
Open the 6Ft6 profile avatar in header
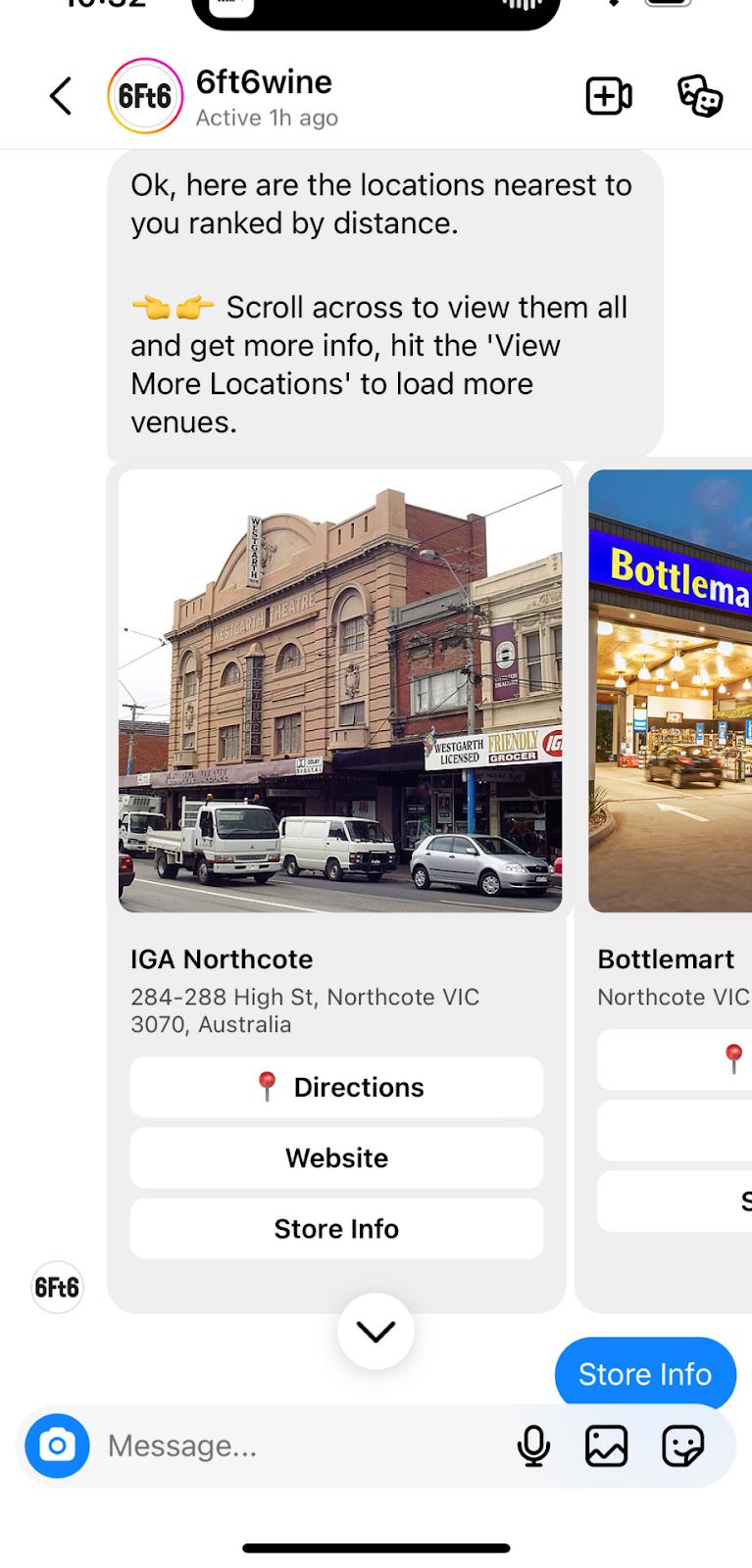coord(144,96)
